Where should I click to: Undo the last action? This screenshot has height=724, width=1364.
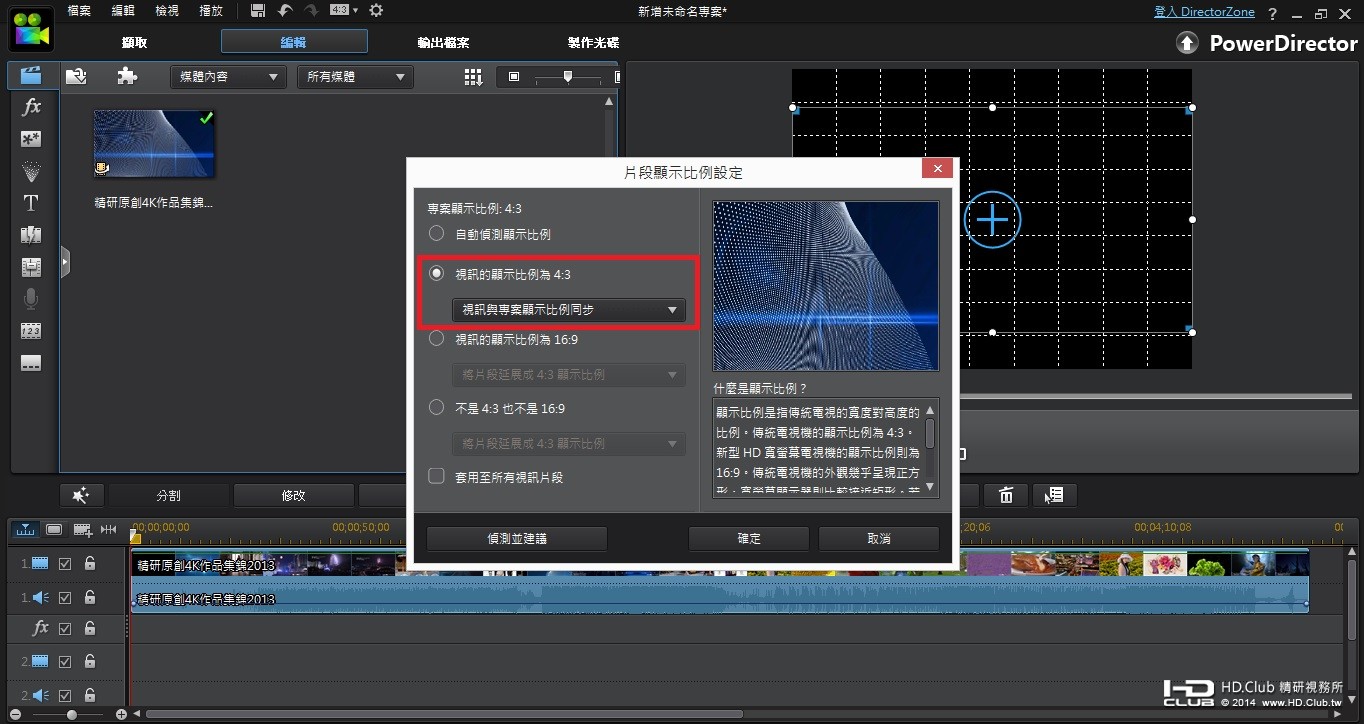(x=285, y=10)
